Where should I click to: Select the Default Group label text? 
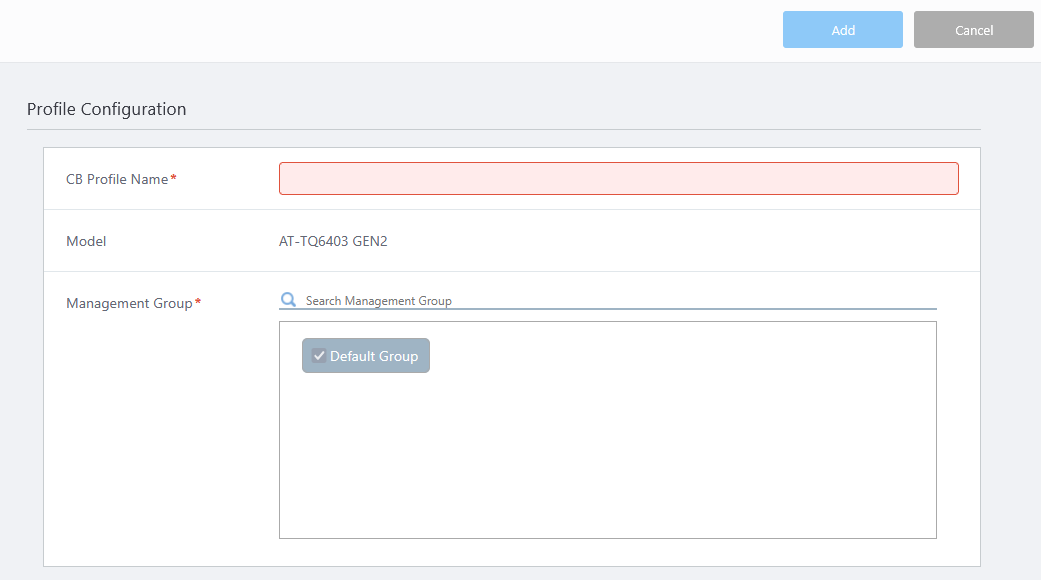(374, 356)
